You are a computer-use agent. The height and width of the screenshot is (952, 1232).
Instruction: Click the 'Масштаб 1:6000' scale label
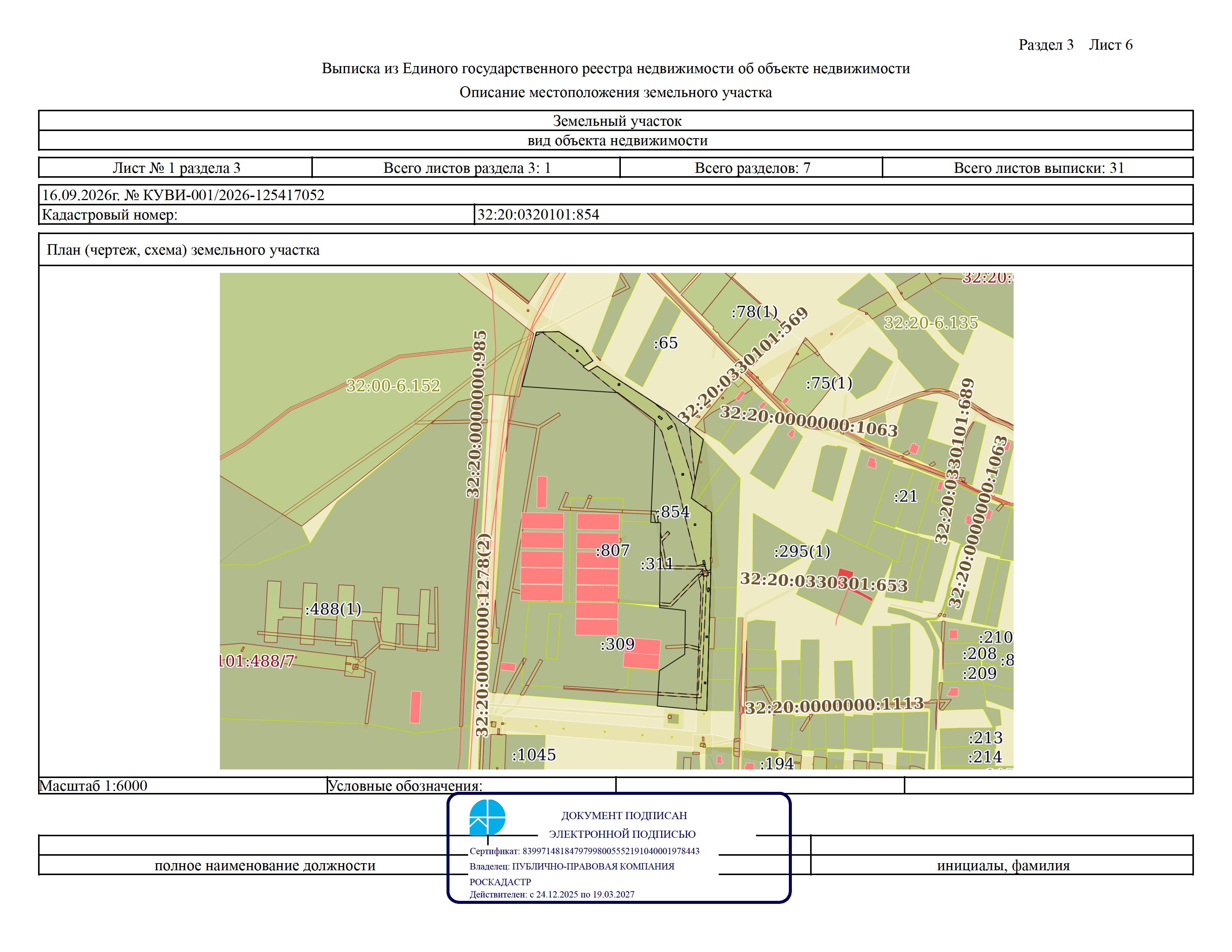tap(93, 785)
